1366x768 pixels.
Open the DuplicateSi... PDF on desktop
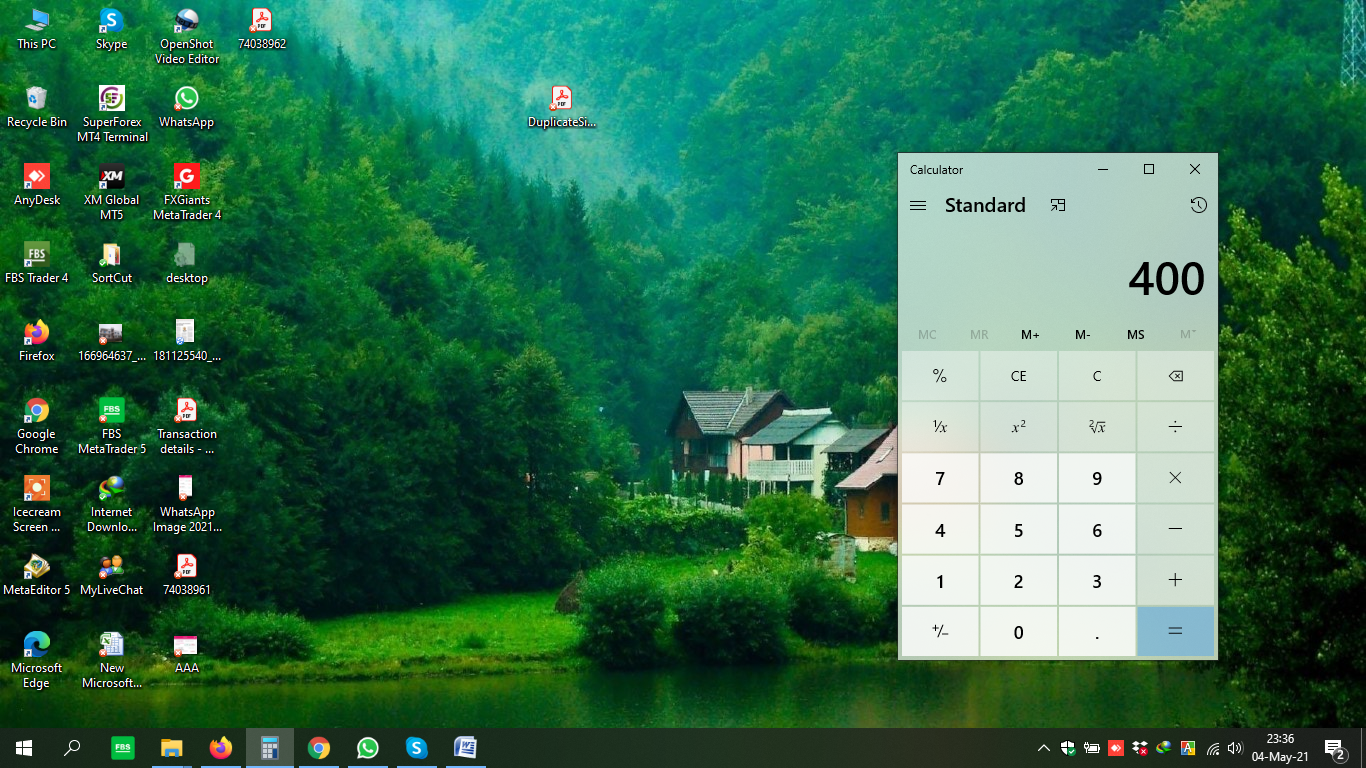561,106
